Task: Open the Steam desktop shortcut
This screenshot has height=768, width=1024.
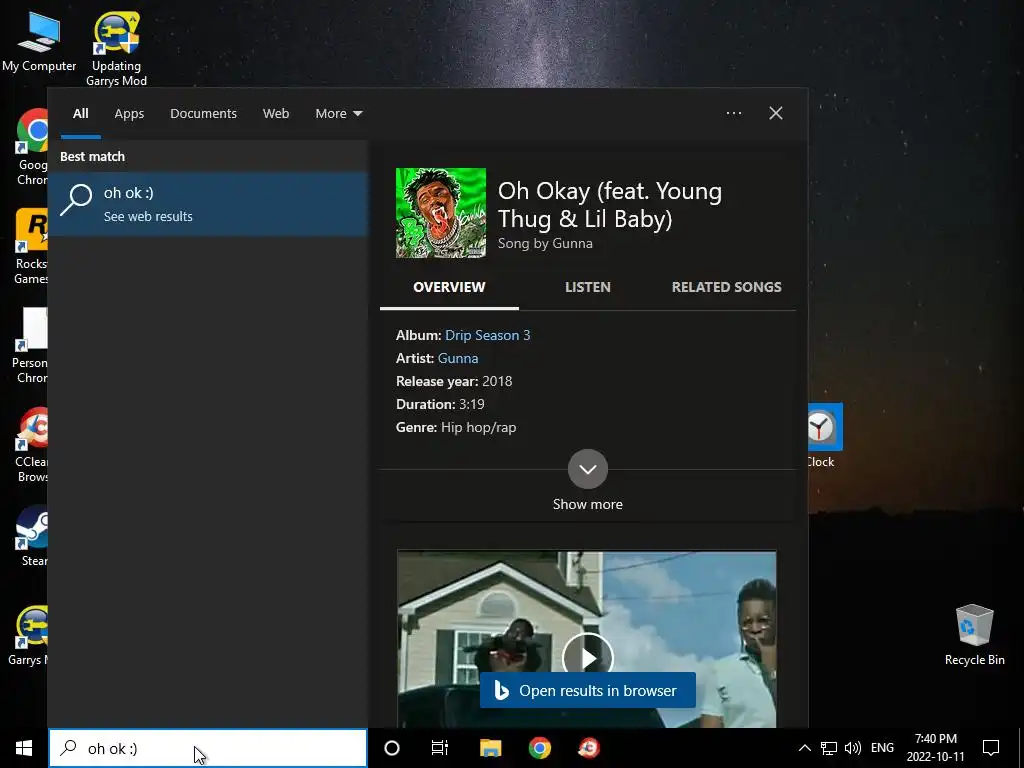Action: (32, 537)
